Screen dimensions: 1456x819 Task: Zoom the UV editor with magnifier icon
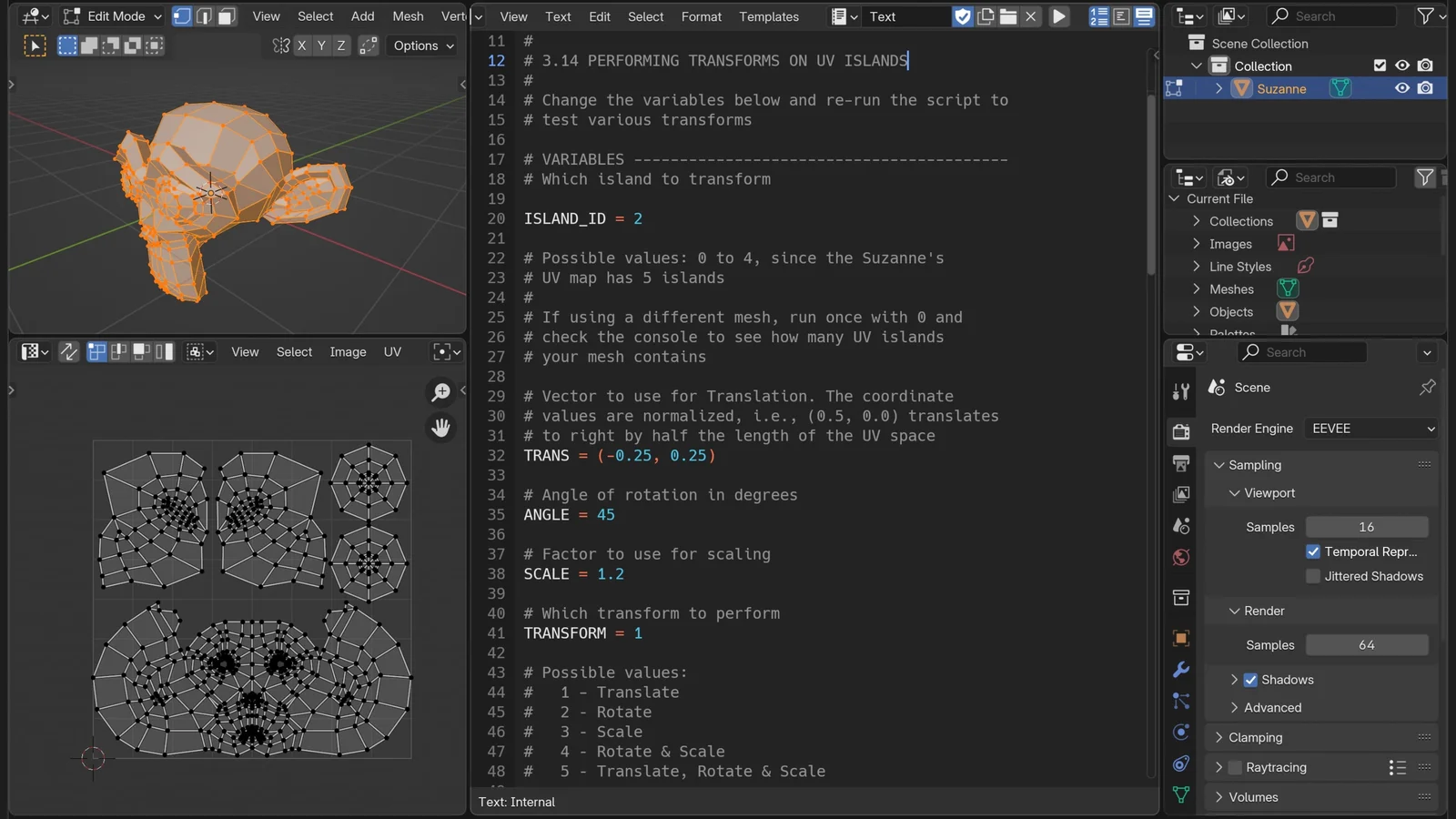pos(440,392)
